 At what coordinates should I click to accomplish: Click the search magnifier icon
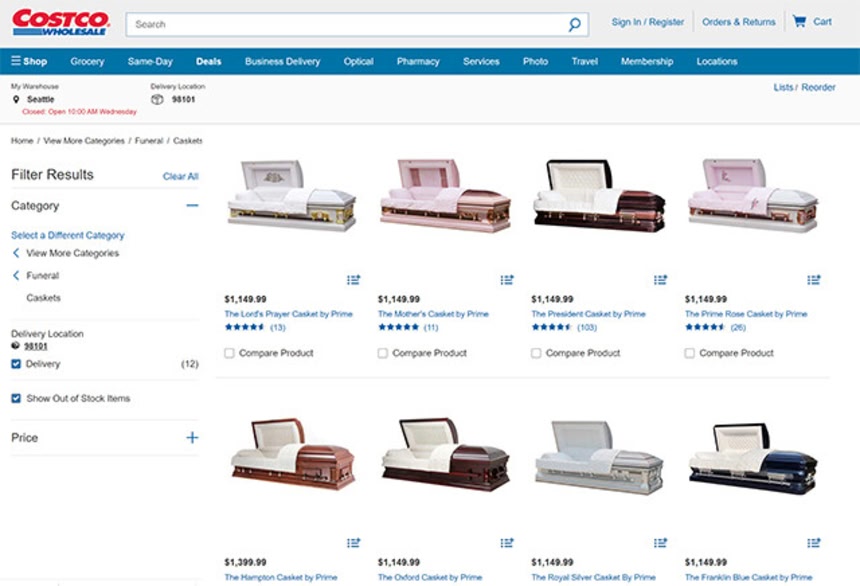coord(574,24)
